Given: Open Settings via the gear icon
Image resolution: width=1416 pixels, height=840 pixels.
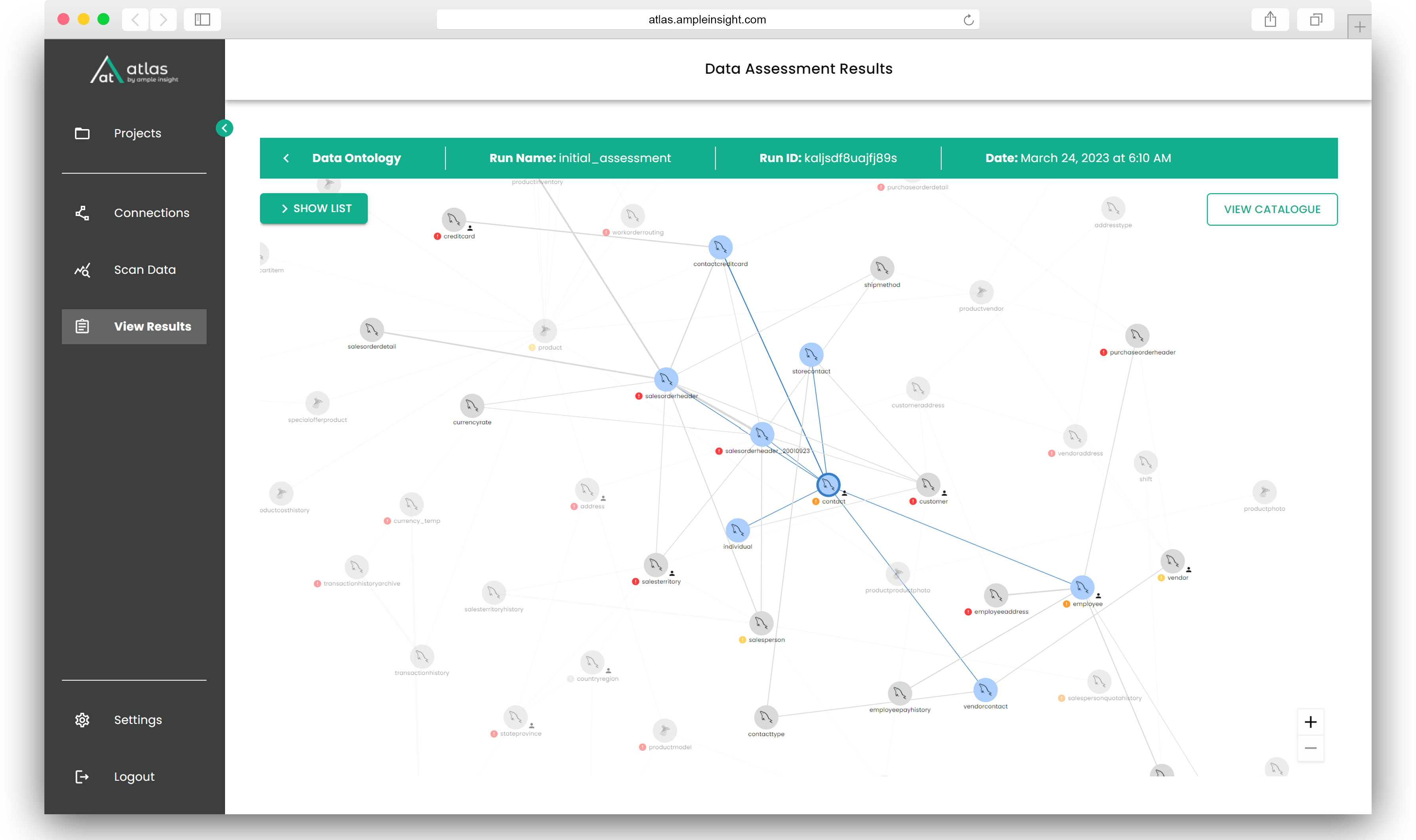Looking at the screenshot, I should coord(82,720).
